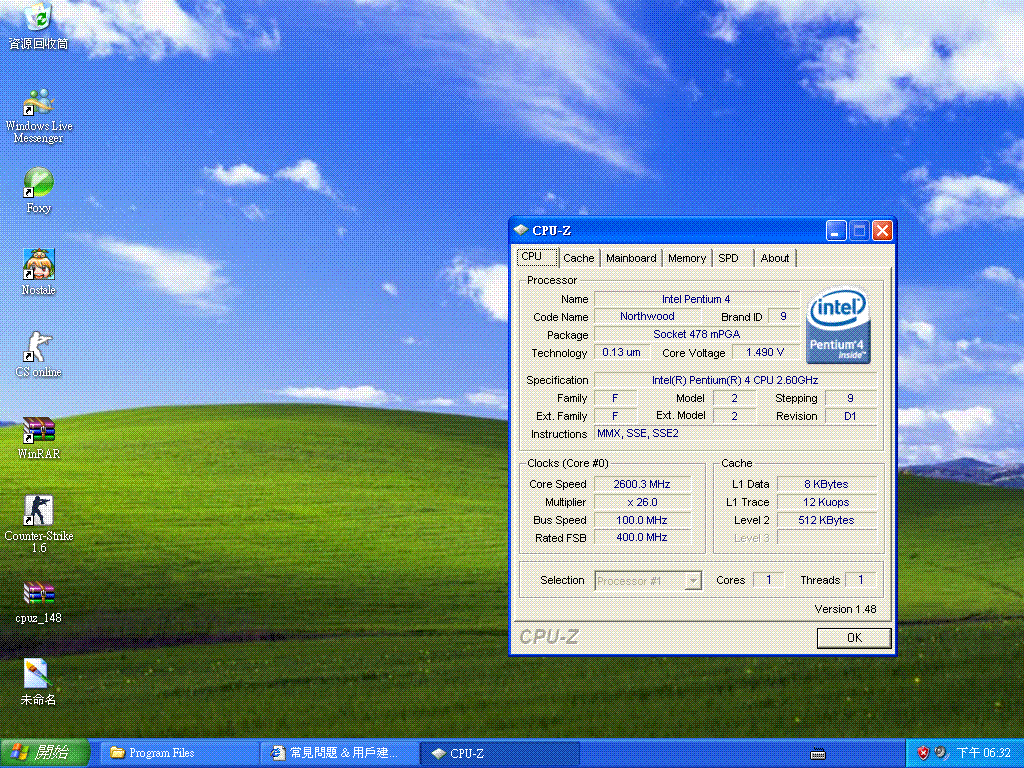Open the SPD tab
The image size is (1024, 768).
click(729, 258)
